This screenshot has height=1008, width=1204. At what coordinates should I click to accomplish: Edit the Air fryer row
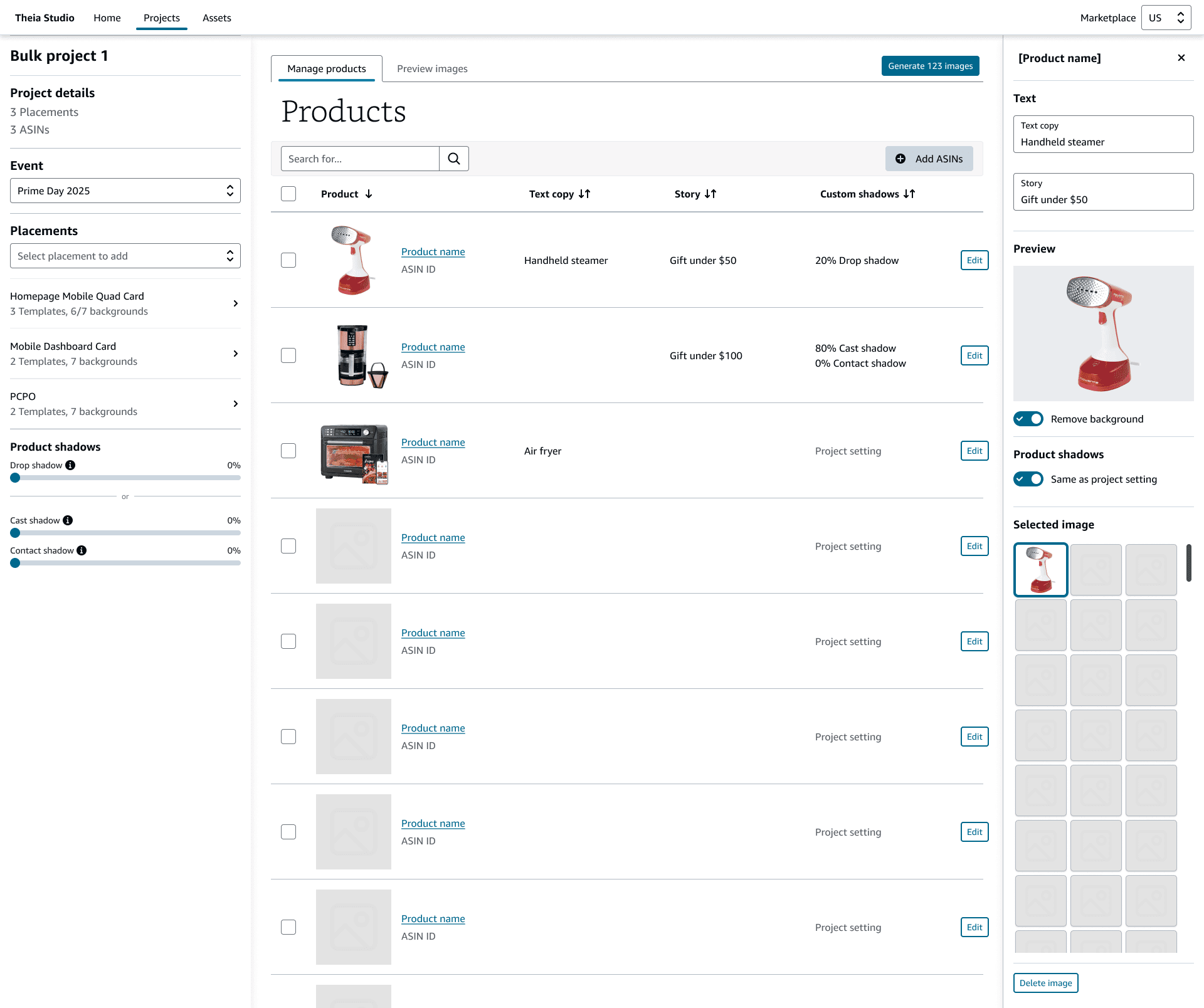(974, 451)
